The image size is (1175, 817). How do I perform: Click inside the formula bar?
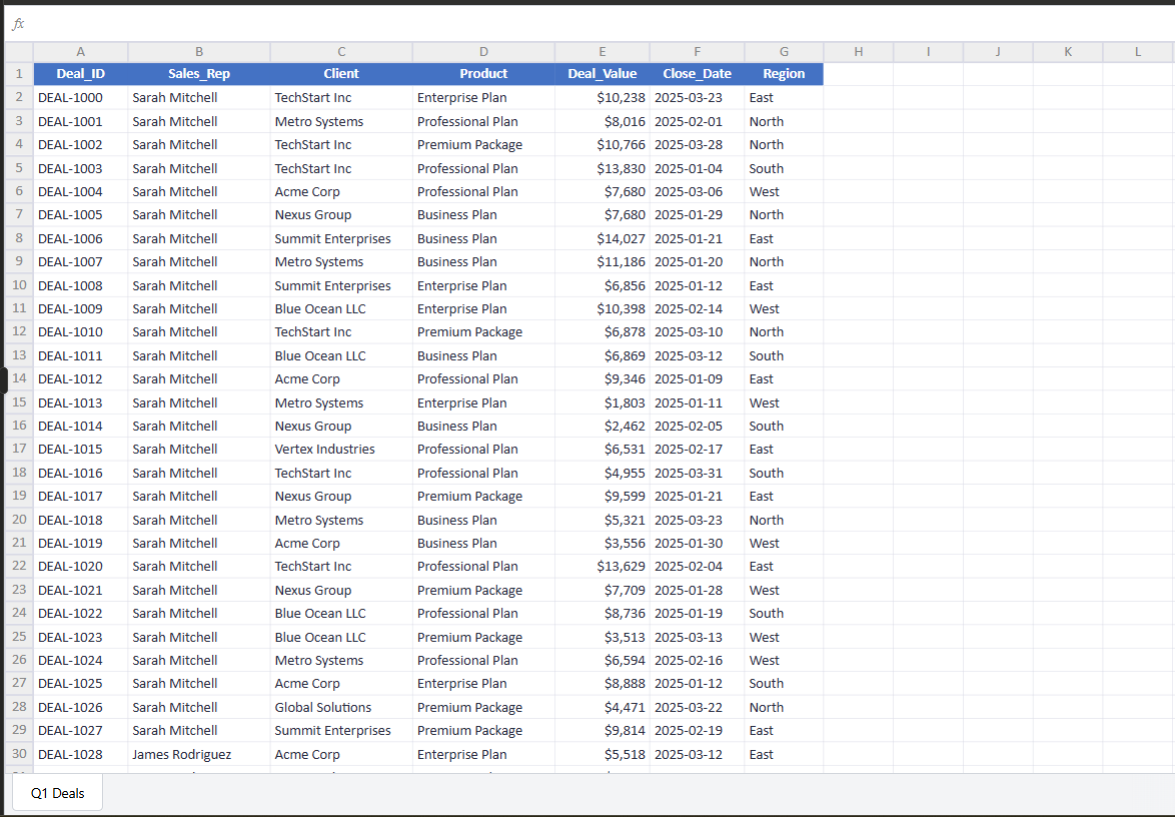click(x=400, y=22)
